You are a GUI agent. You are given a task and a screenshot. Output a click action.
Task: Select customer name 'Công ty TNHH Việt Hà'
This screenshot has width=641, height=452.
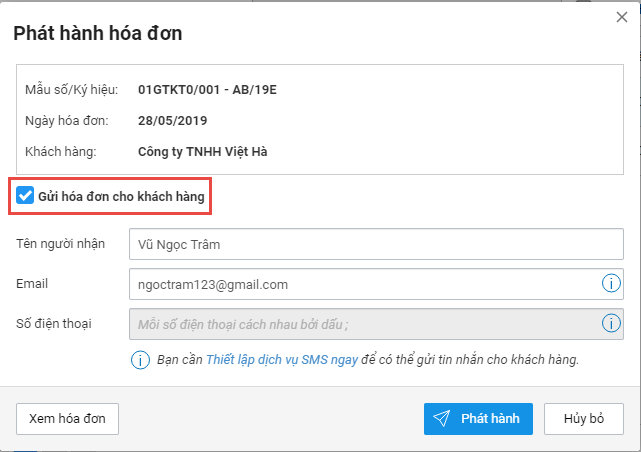203,152
